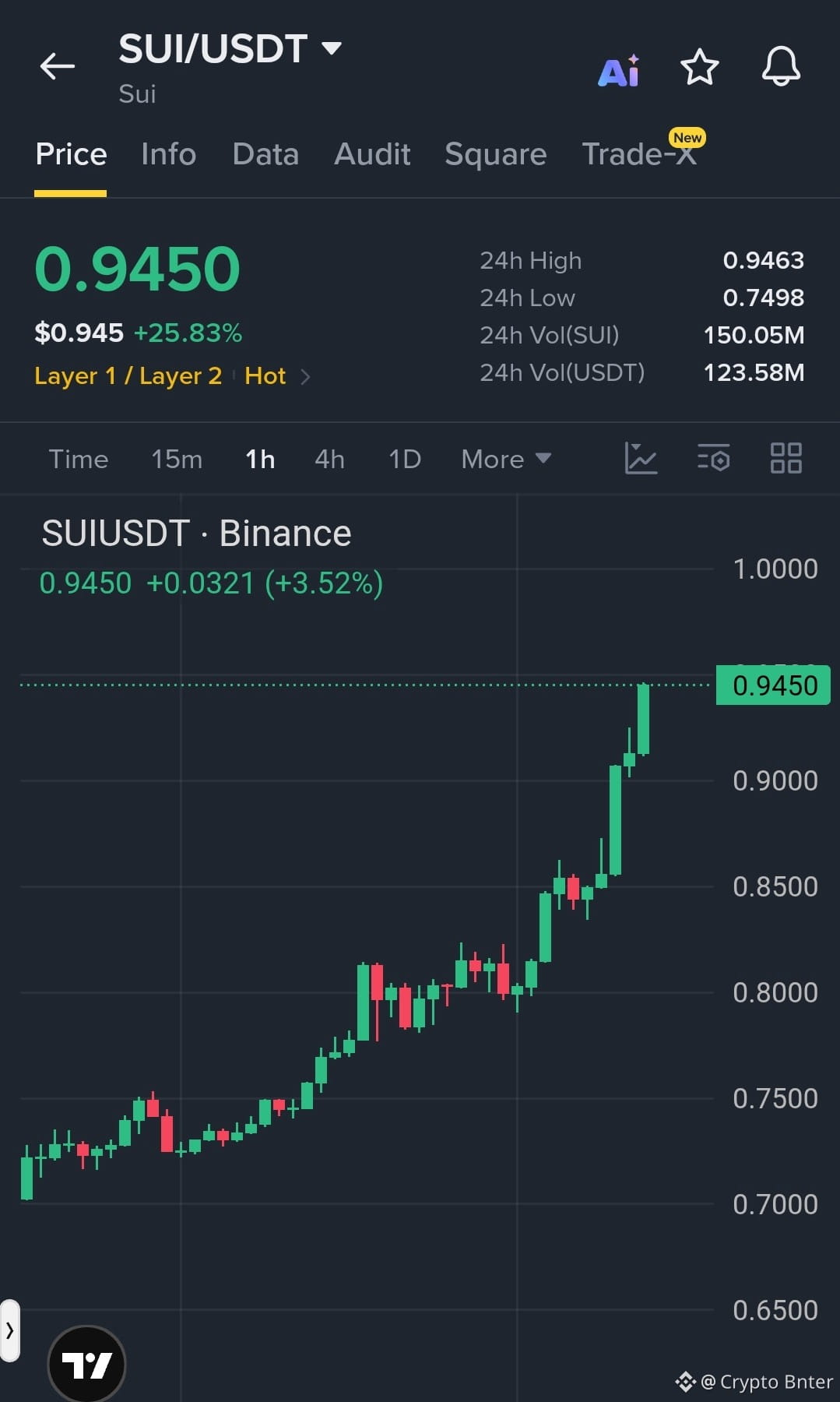Image resolution: width=840 pixels, height=1402 pixels.
Task: Click the 1.0000 price axis label
Action: click(x=775, y=569)
